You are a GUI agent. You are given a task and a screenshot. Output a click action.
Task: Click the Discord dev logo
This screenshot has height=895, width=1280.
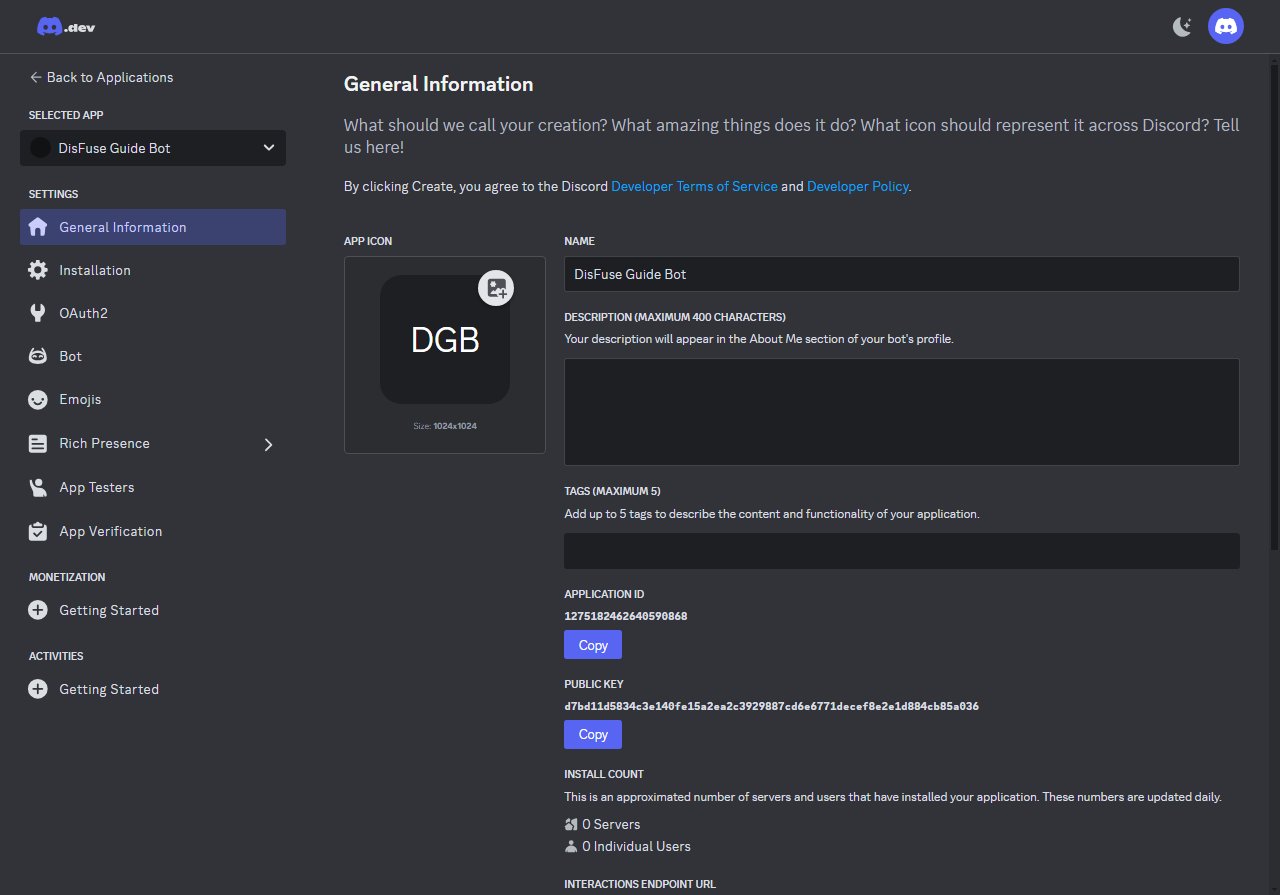pyautogui.click(x=66, y=27)
